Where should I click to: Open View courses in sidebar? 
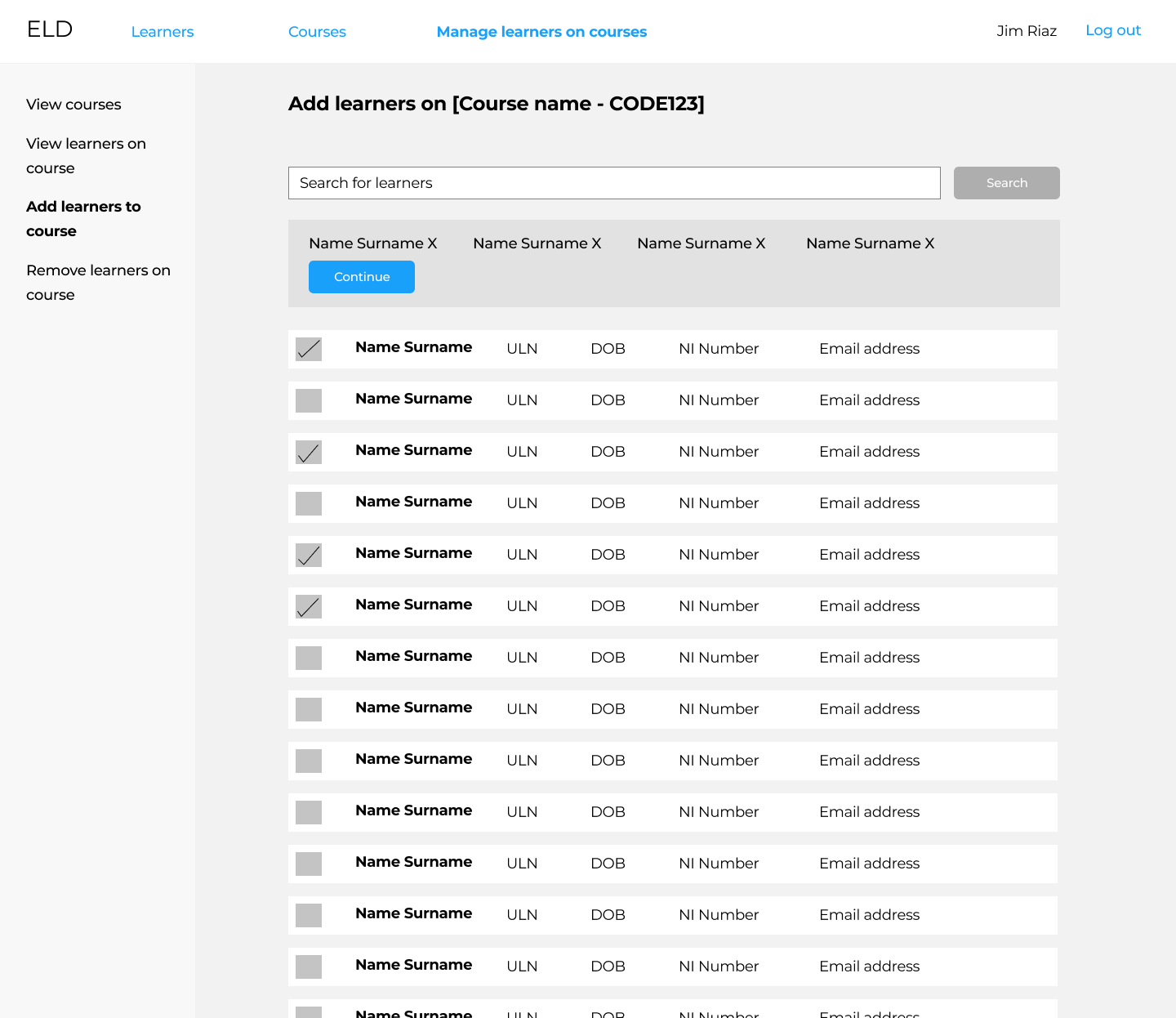pyautogui.click(x=73, y=105)
